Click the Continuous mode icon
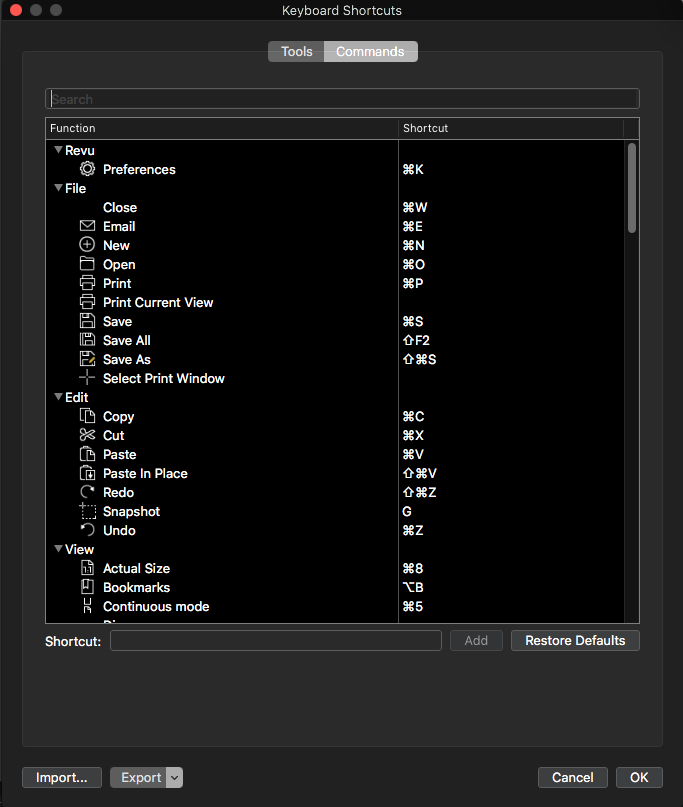Viewport: 683px width, 807px height. click(87, 606)
